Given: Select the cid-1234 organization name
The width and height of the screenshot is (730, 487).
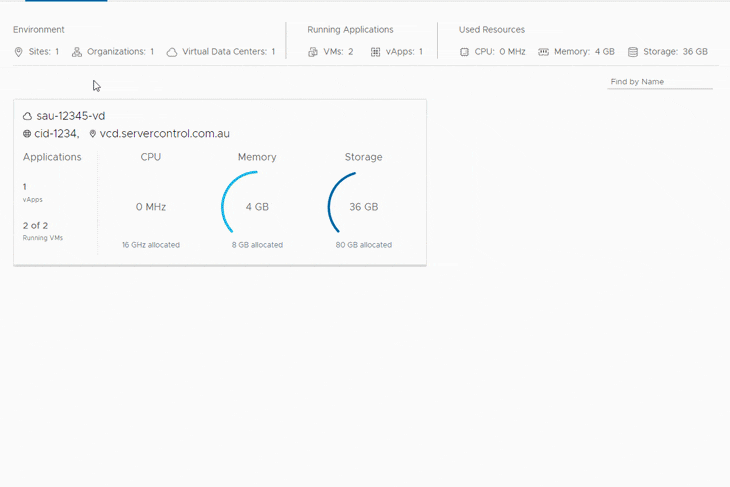Looking at the screenshot, I should tap(56, 134).
